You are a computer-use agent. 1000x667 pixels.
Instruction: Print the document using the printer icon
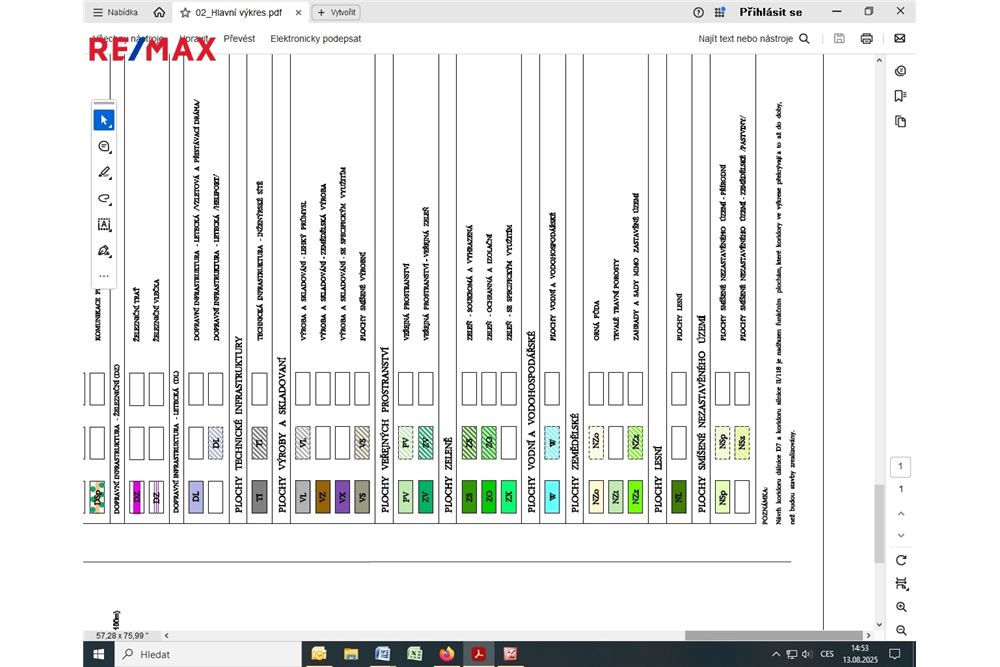click(x=866, y=39)
